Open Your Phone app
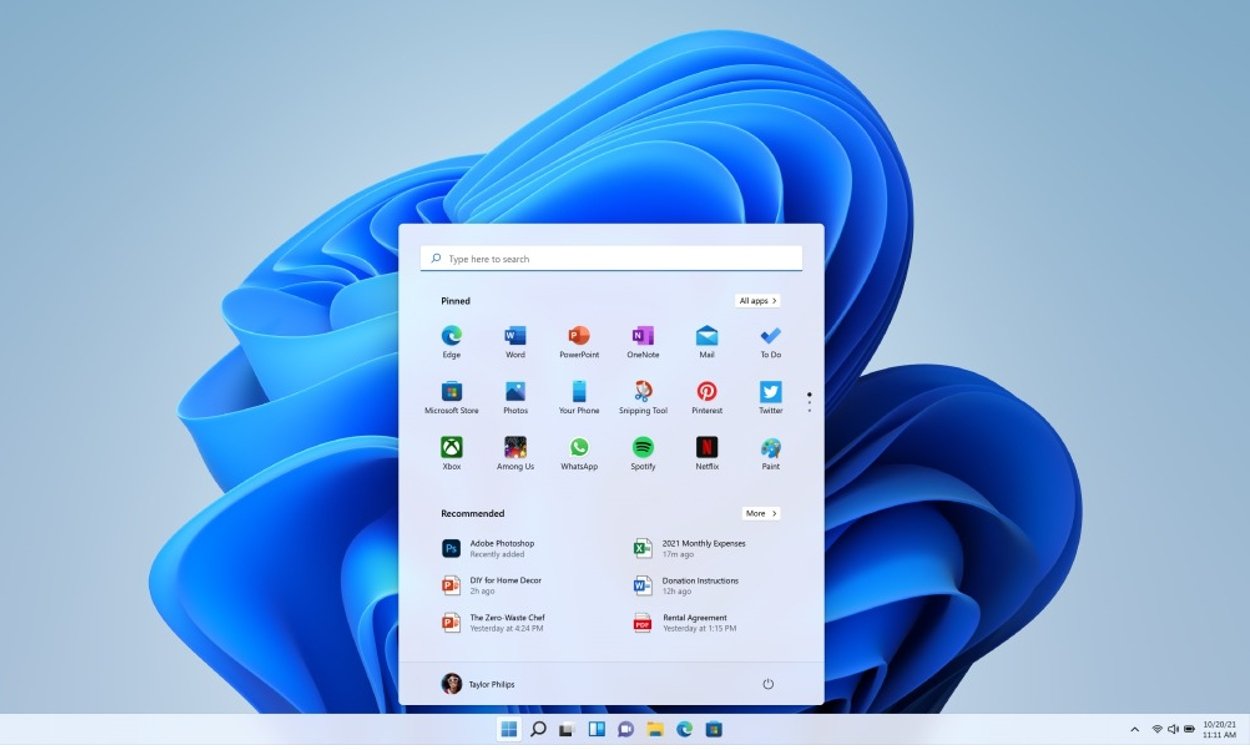The image size is (1250, 750). point(579,398)
